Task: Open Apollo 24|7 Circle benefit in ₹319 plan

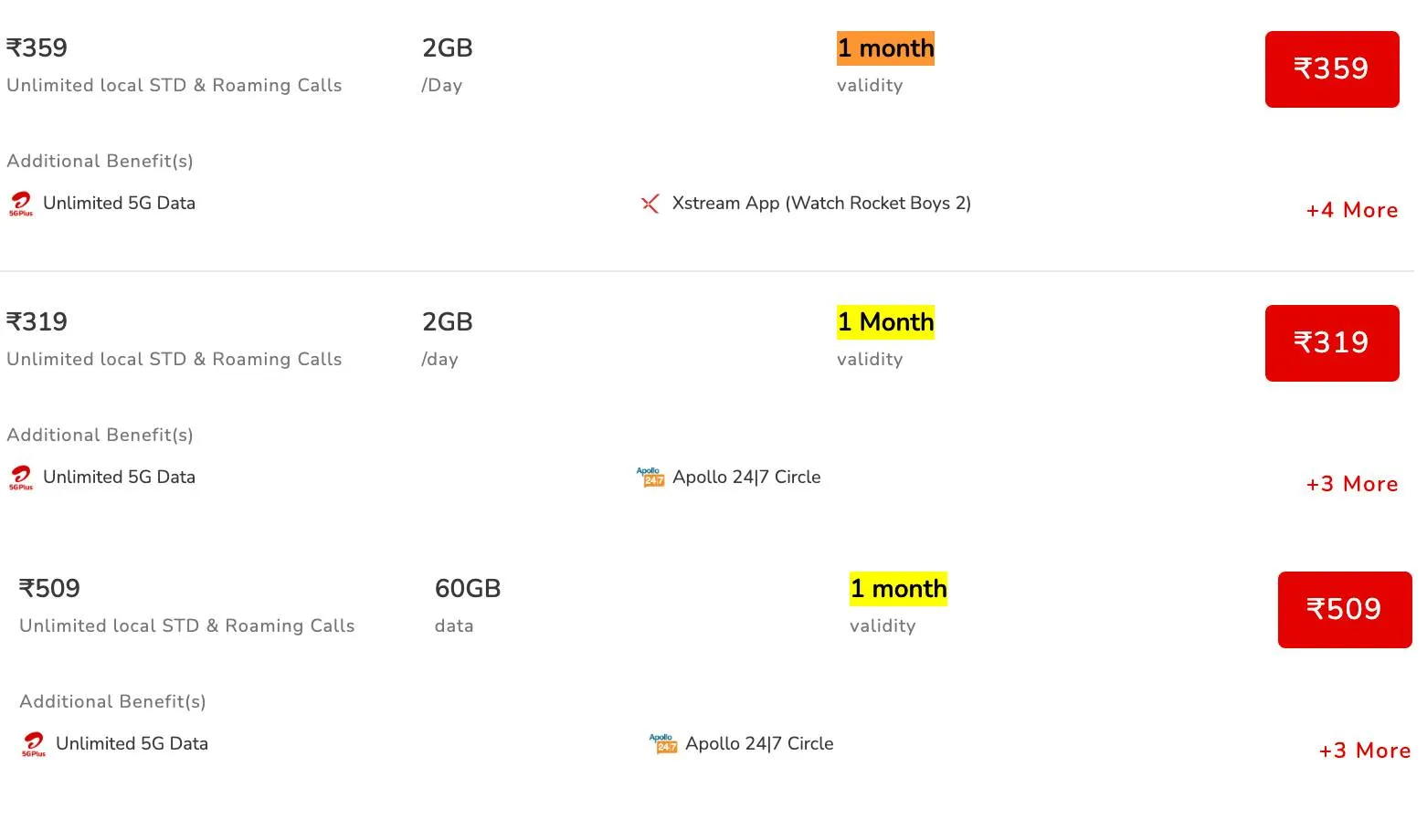Action: coord(746,477)
